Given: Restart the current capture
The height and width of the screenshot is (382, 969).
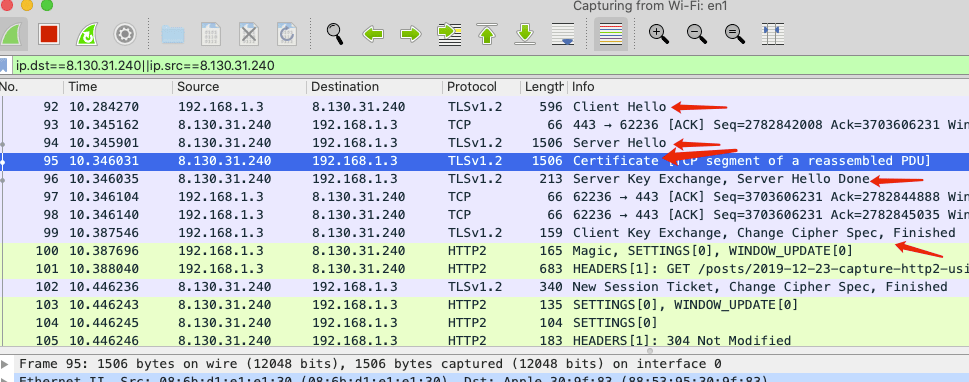Looking at the screenshot, I should point(87,33).
